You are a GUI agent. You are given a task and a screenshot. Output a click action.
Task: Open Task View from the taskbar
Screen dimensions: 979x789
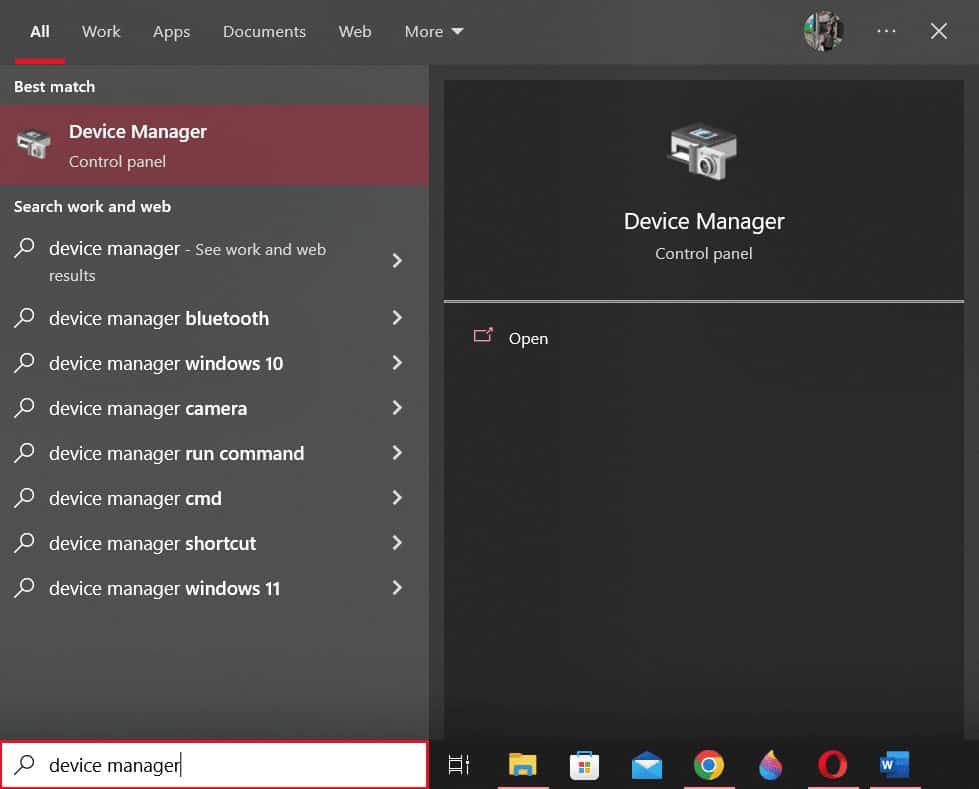(459, 765)
